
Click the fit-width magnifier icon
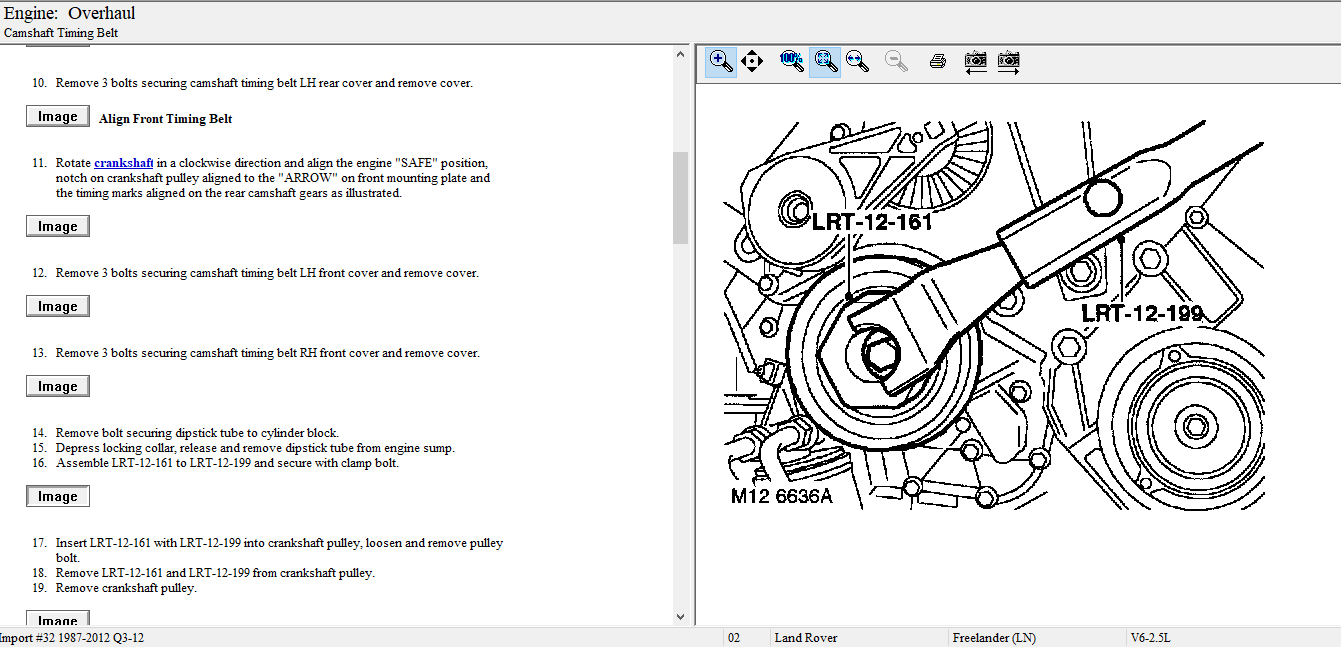857,61
